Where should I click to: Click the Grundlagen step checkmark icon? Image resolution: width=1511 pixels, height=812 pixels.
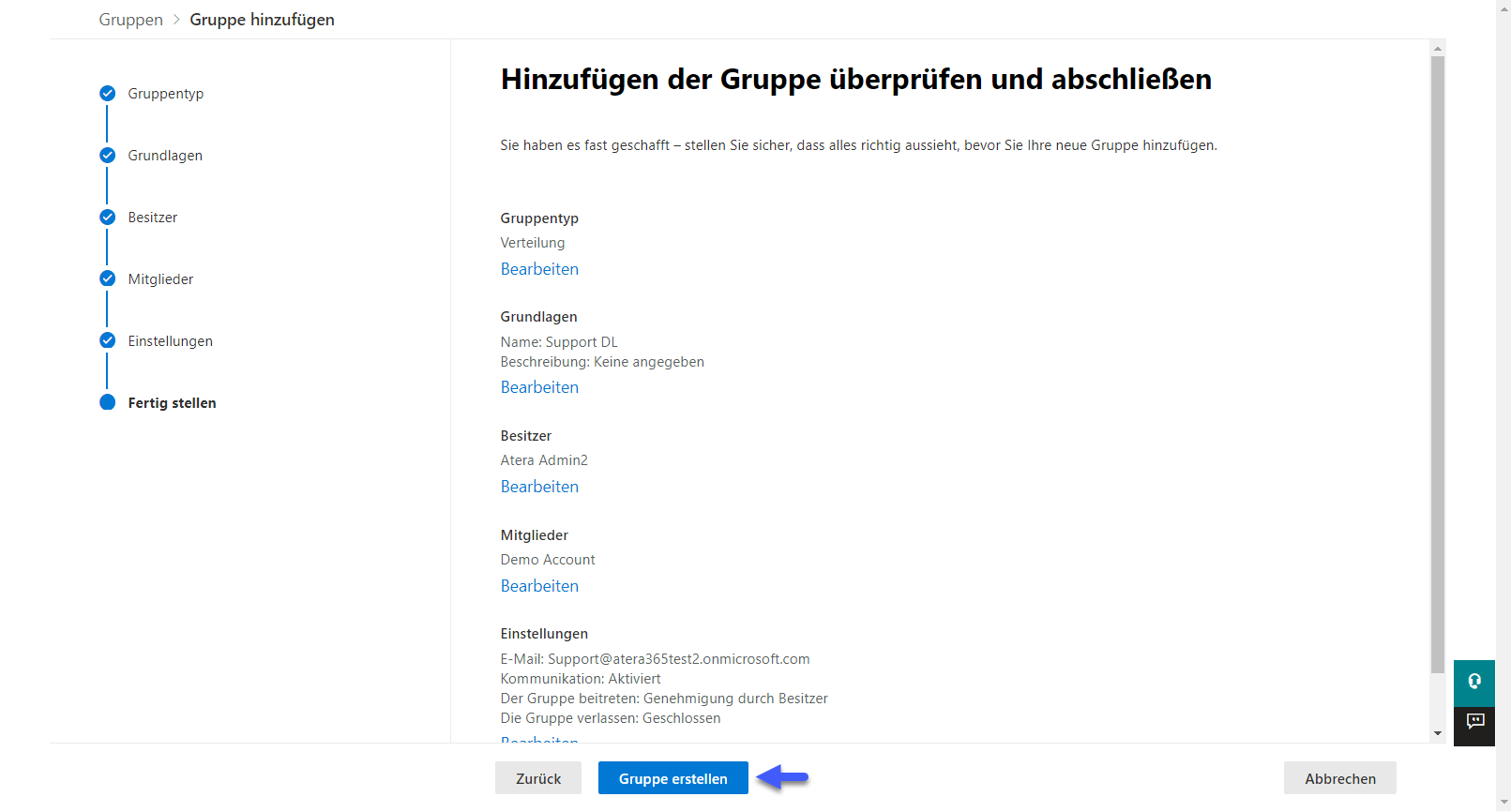(x=108, y=156)
